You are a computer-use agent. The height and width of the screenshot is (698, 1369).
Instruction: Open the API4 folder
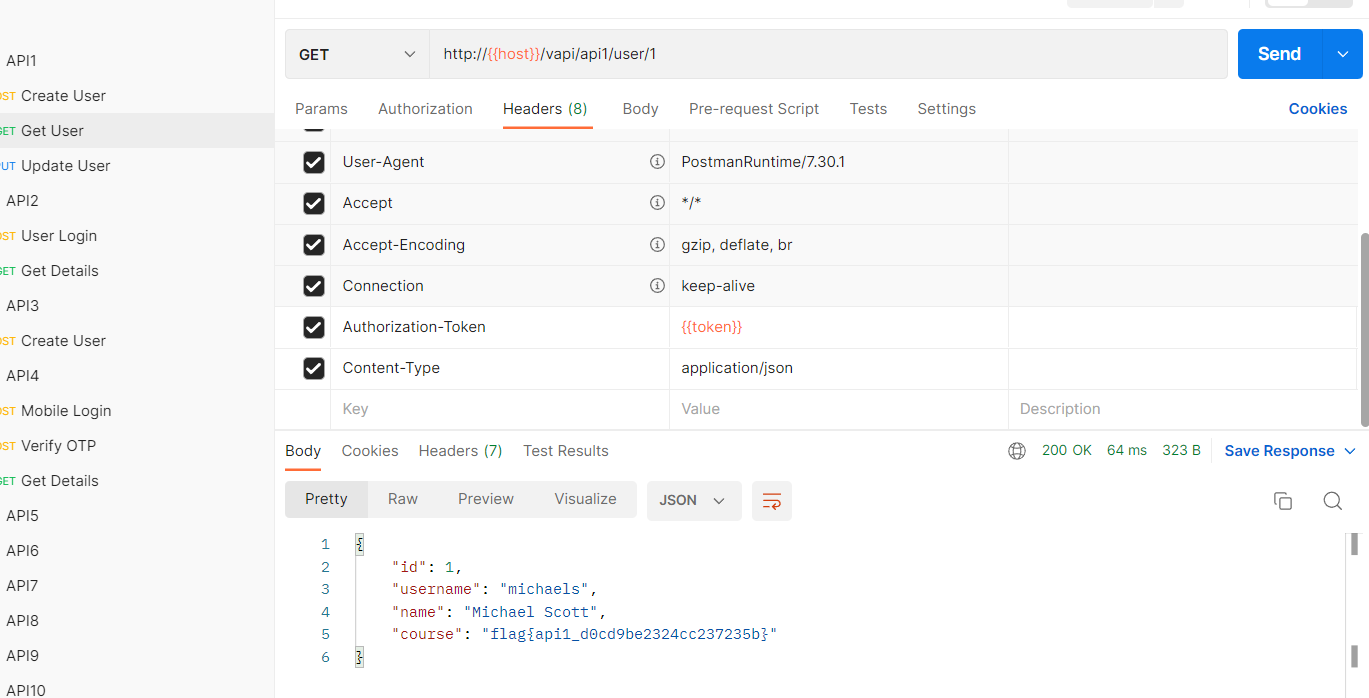coord(22,376)
